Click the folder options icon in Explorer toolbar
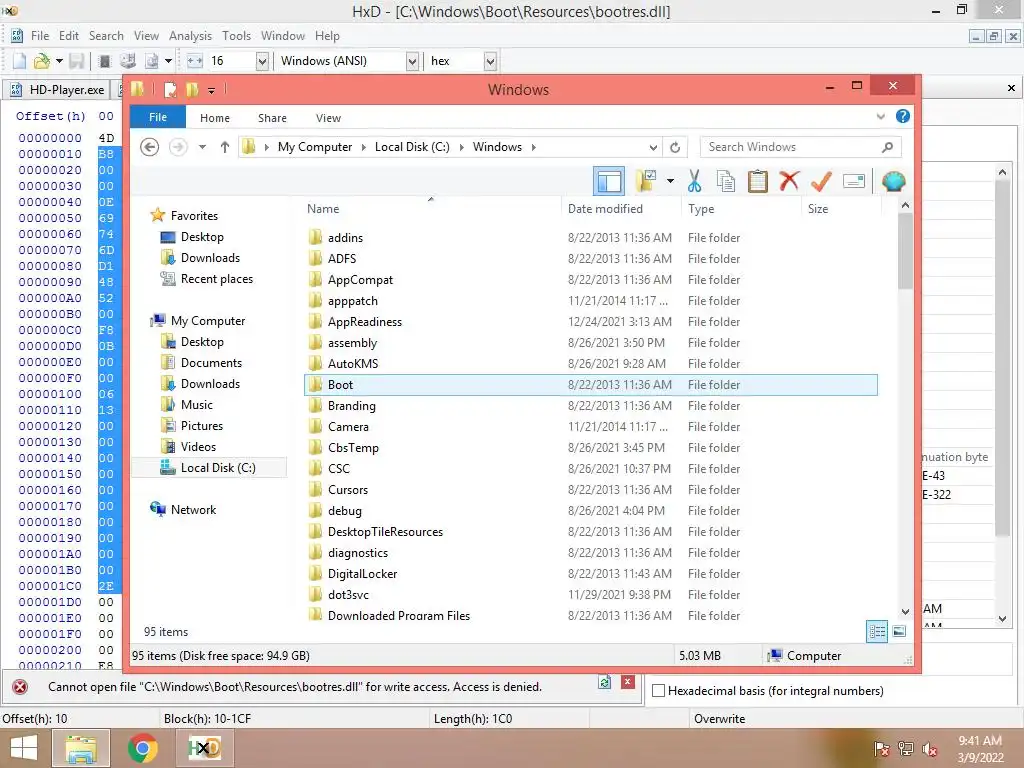 pos(646,181)
